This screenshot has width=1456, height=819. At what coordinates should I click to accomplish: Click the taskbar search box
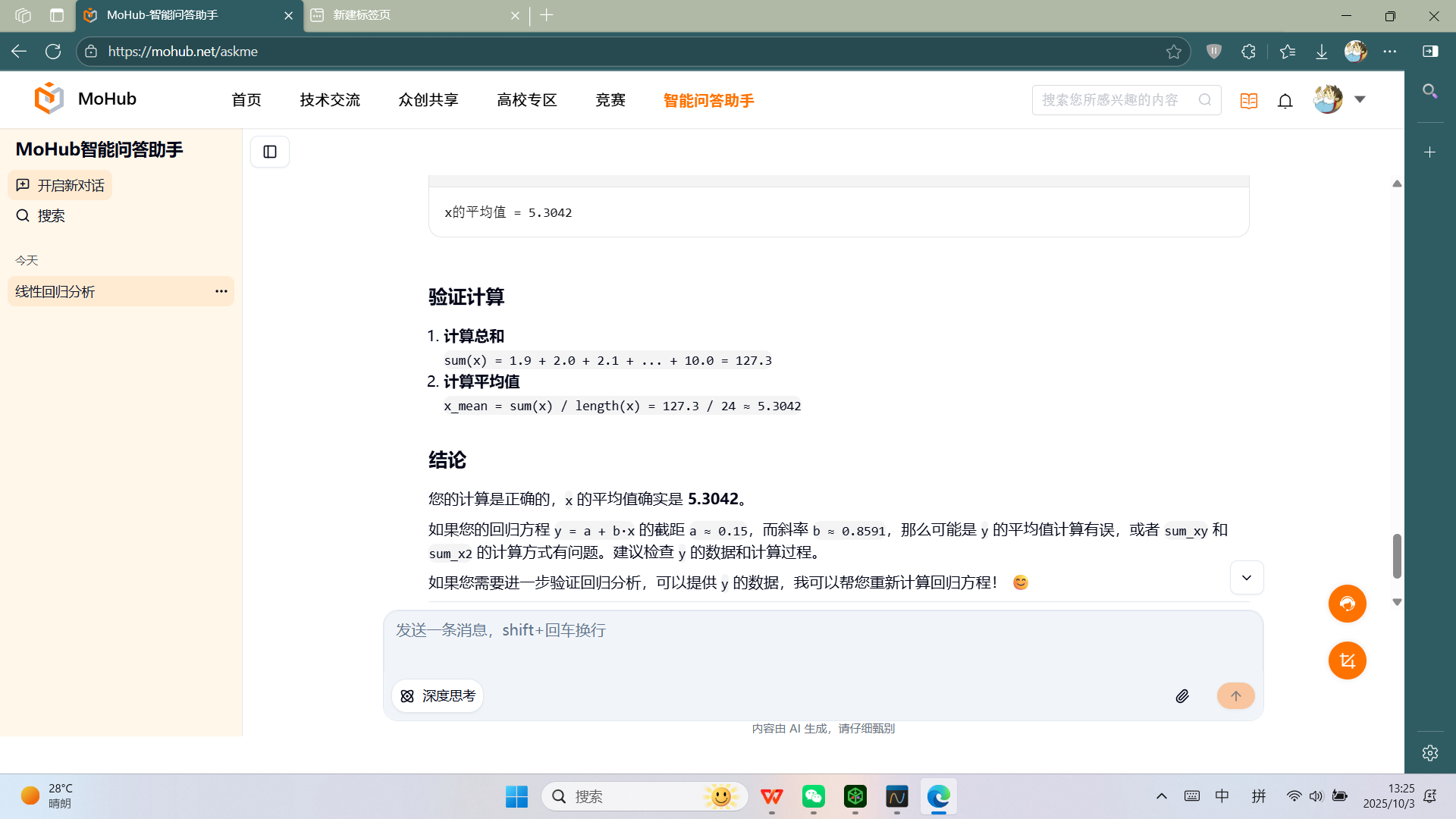pyautogui.click(x=645, y=796)
